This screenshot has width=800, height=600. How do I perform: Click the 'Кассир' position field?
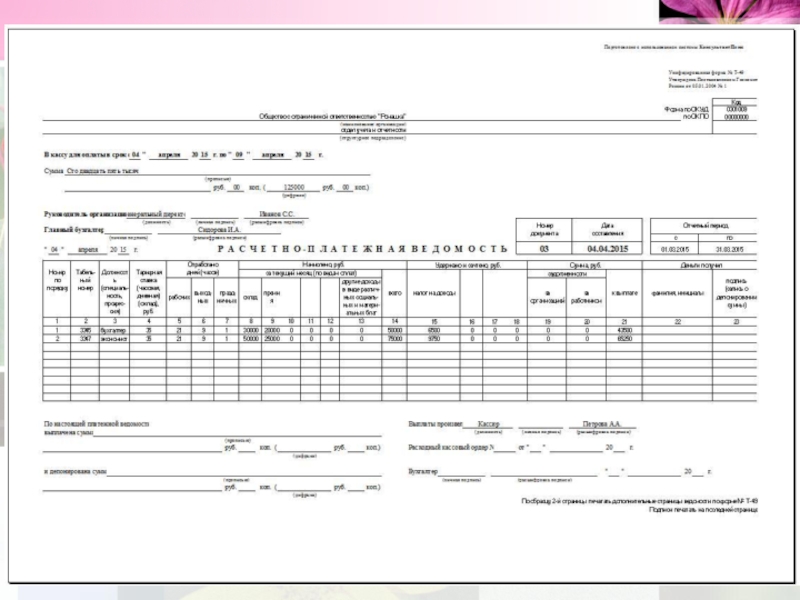488,424
